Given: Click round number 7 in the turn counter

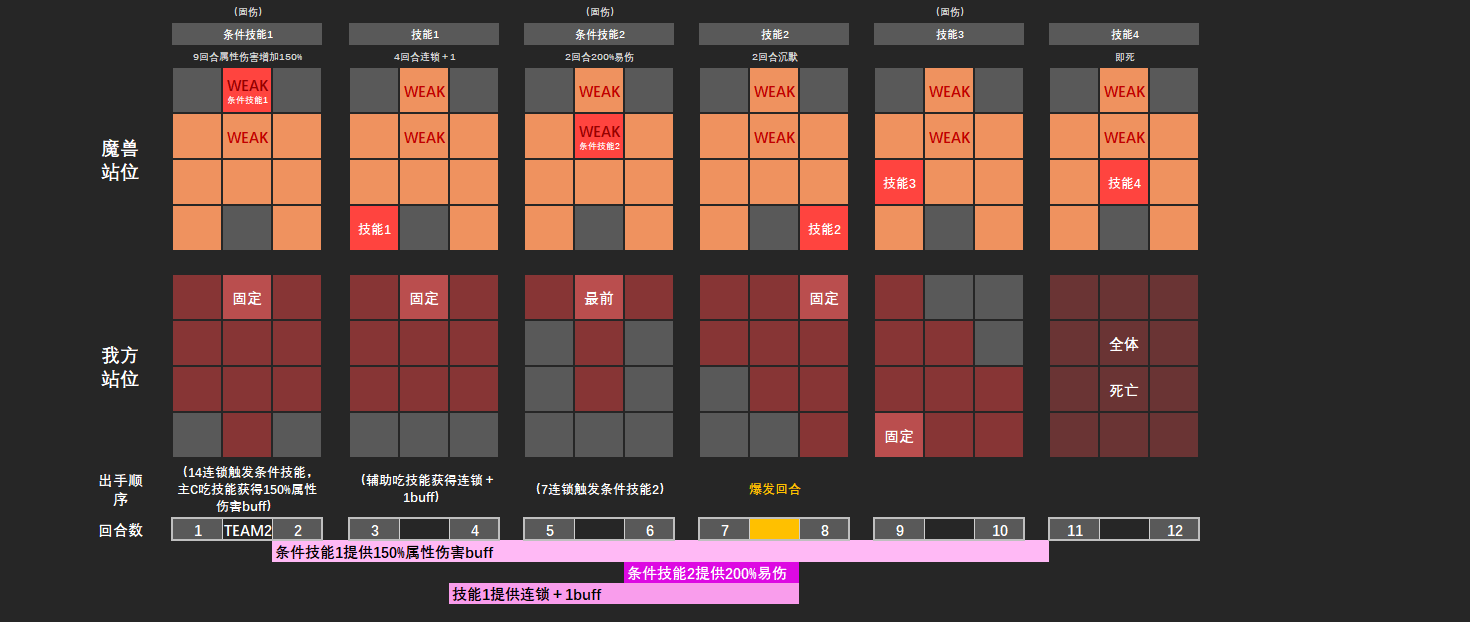Looking at the screenshot, I should (x=727, y=530).
